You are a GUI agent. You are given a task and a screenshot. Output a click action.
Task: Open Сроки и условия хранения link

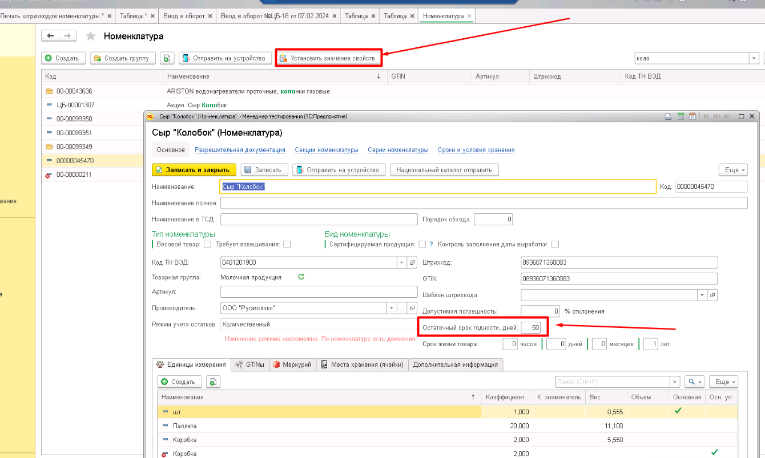(476, 150)
